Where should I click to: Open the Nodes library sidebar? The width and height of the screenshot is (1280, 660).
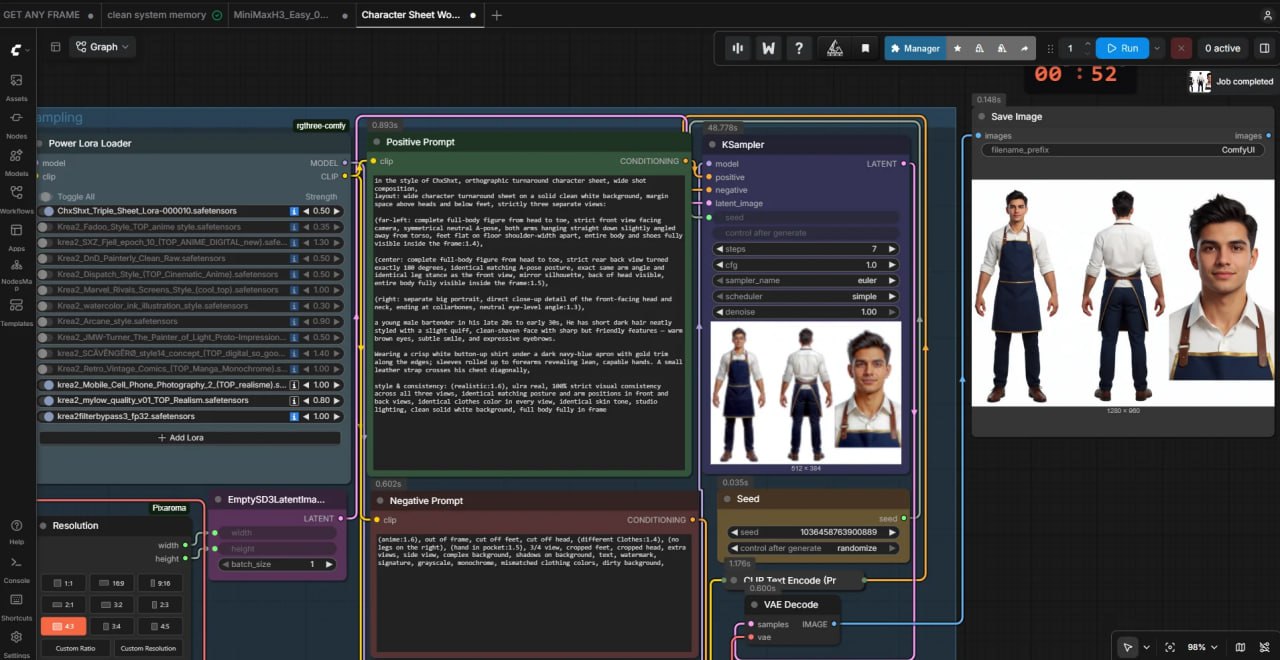16,124
